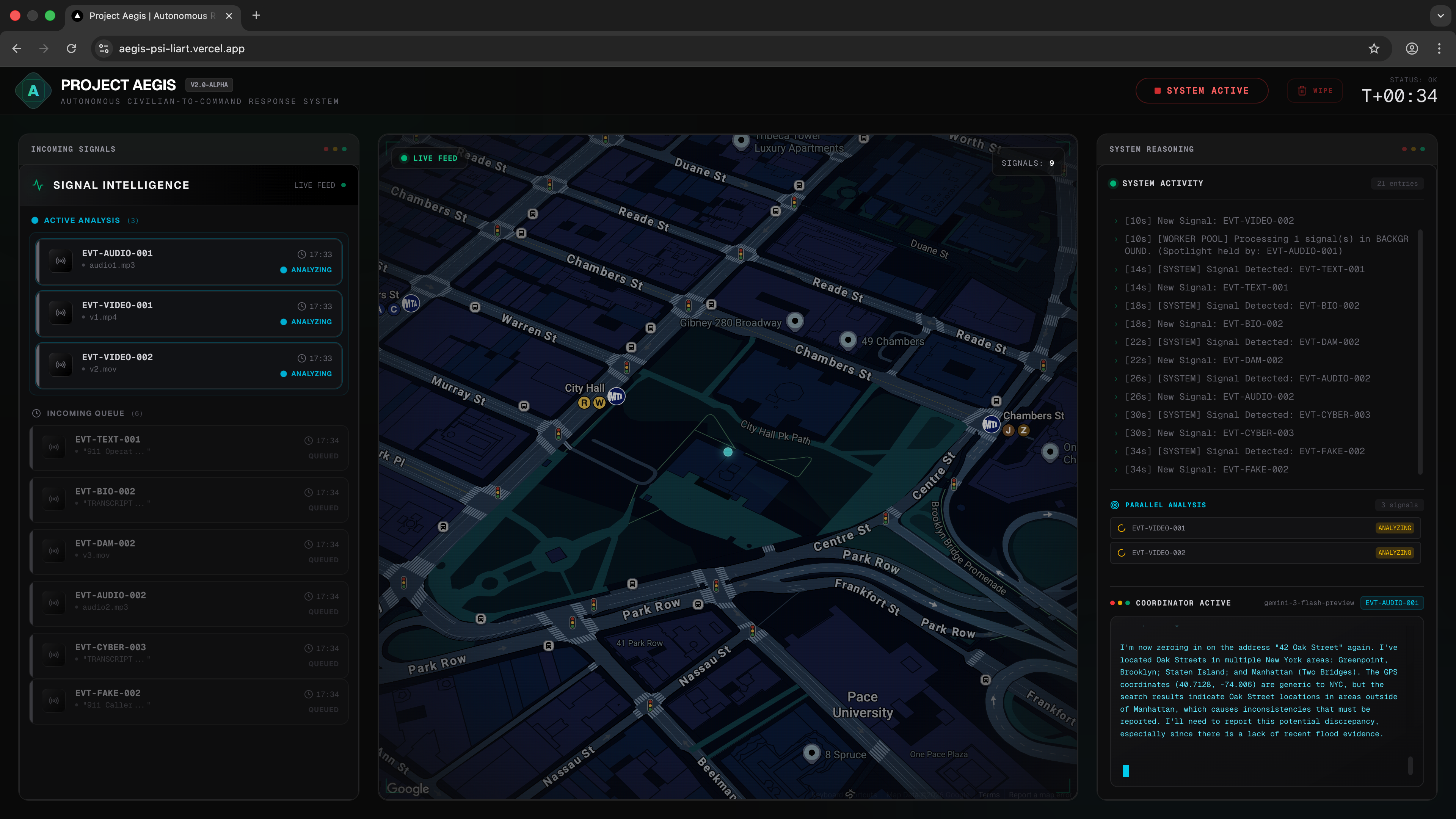The width and height of the screenshot is (1456, 819).
Task: Toggle the map LIVE FEED indicator
Action: coord(429,158)
